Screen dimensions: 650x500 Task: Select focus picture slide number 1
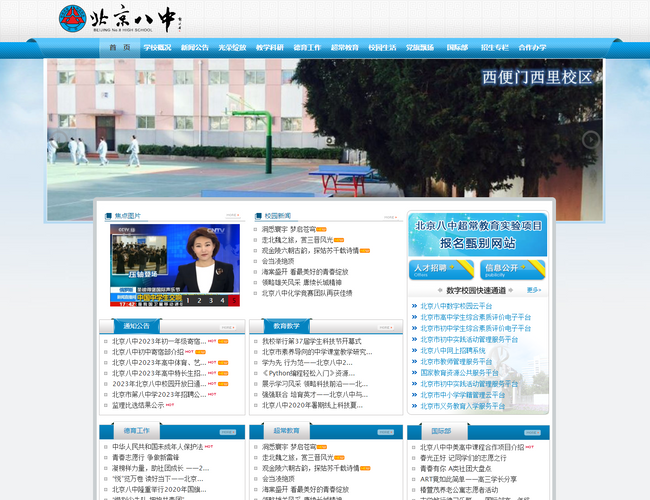pos(188,301)
